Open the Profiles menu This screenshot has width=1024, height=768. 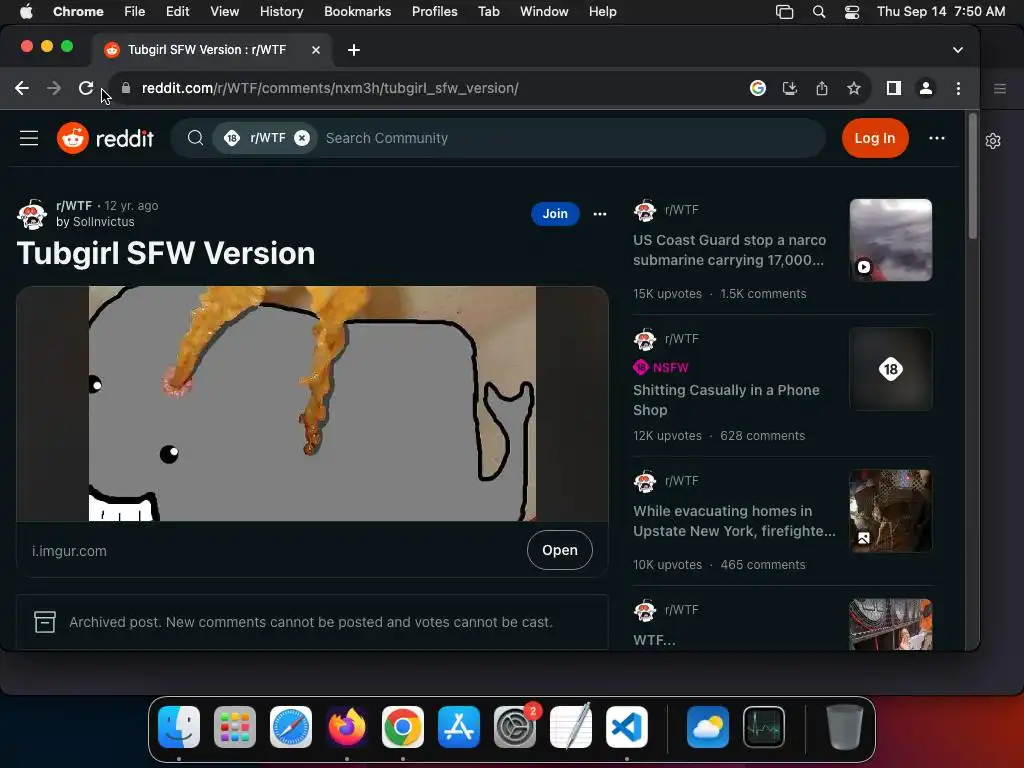[x=434, y=11]
